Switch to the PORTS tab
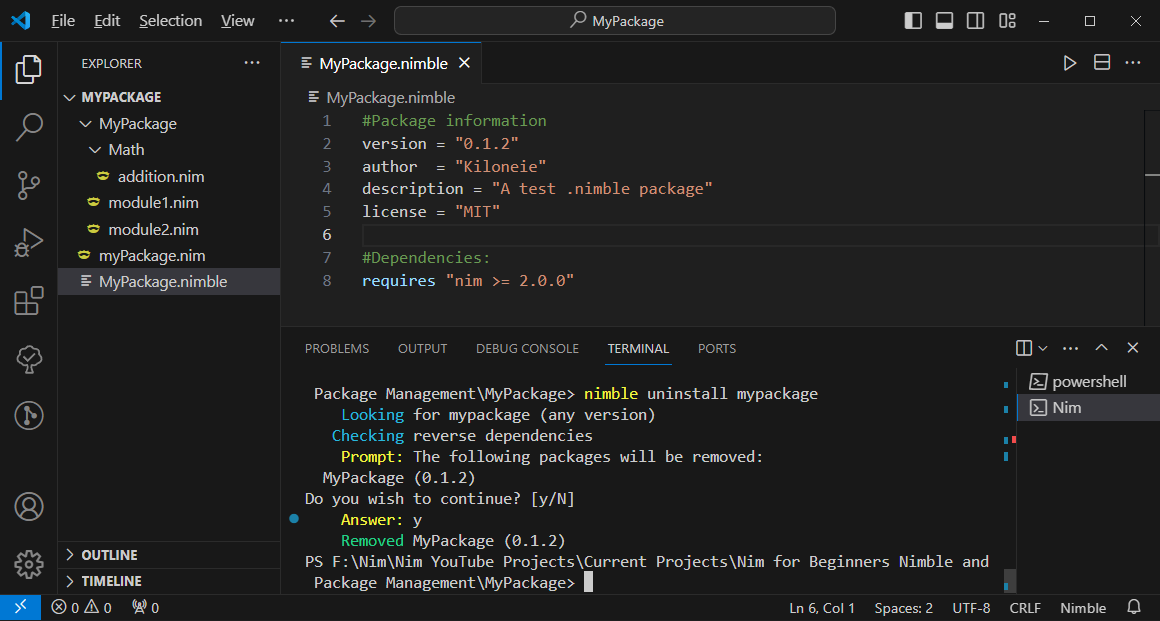The height and width of the screenshot is (621, 1160). point(717,348)
